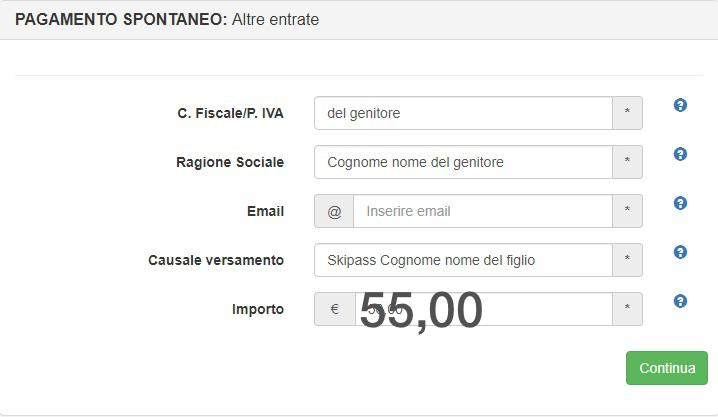
Task: Click help icon for Causale versamento
Action: [680, 252]
